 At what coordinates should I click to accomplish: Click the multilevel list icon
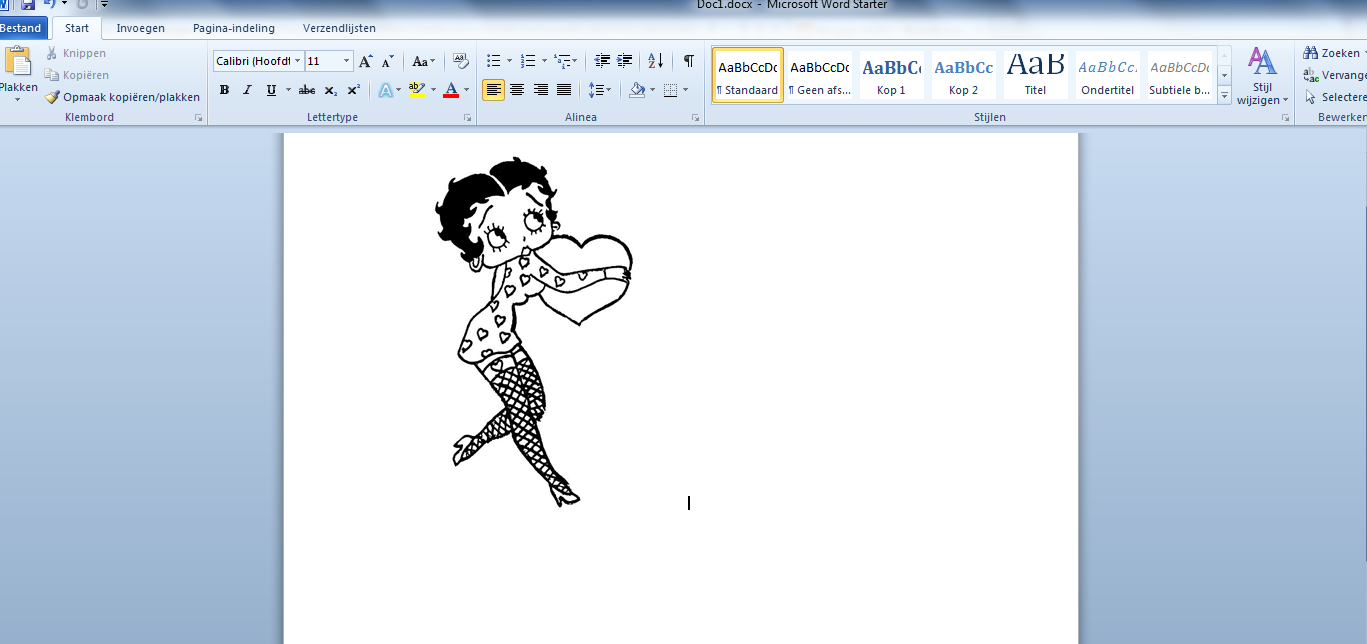(x=562, y=61)
